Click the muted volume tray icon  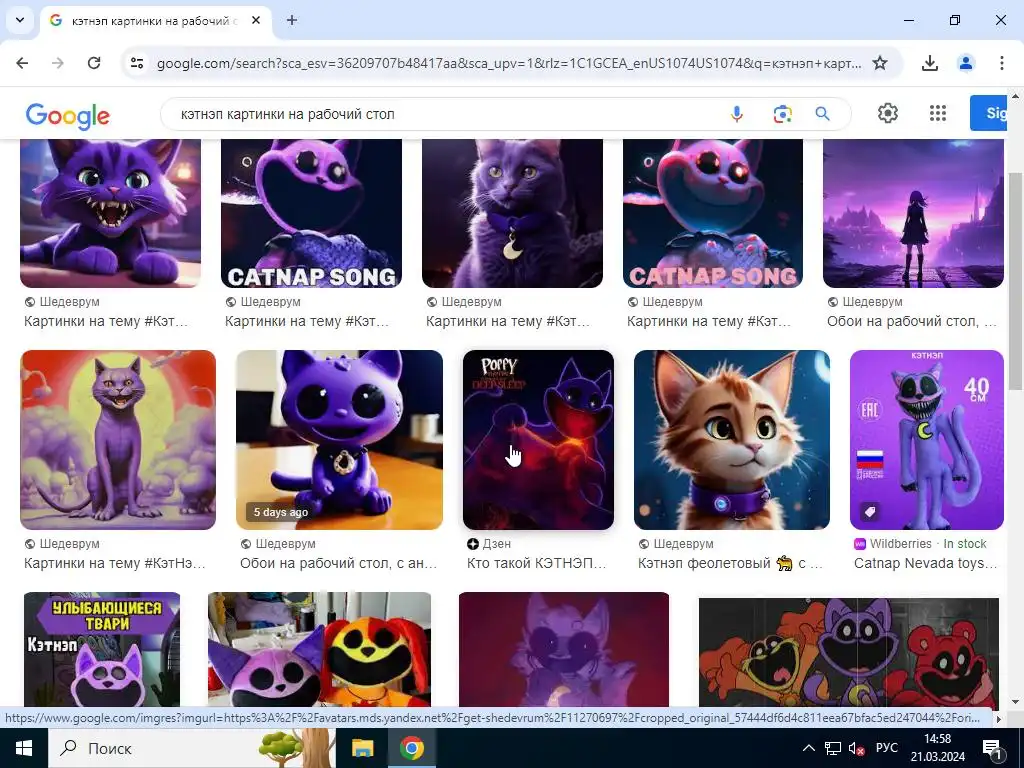click(856, 748)
